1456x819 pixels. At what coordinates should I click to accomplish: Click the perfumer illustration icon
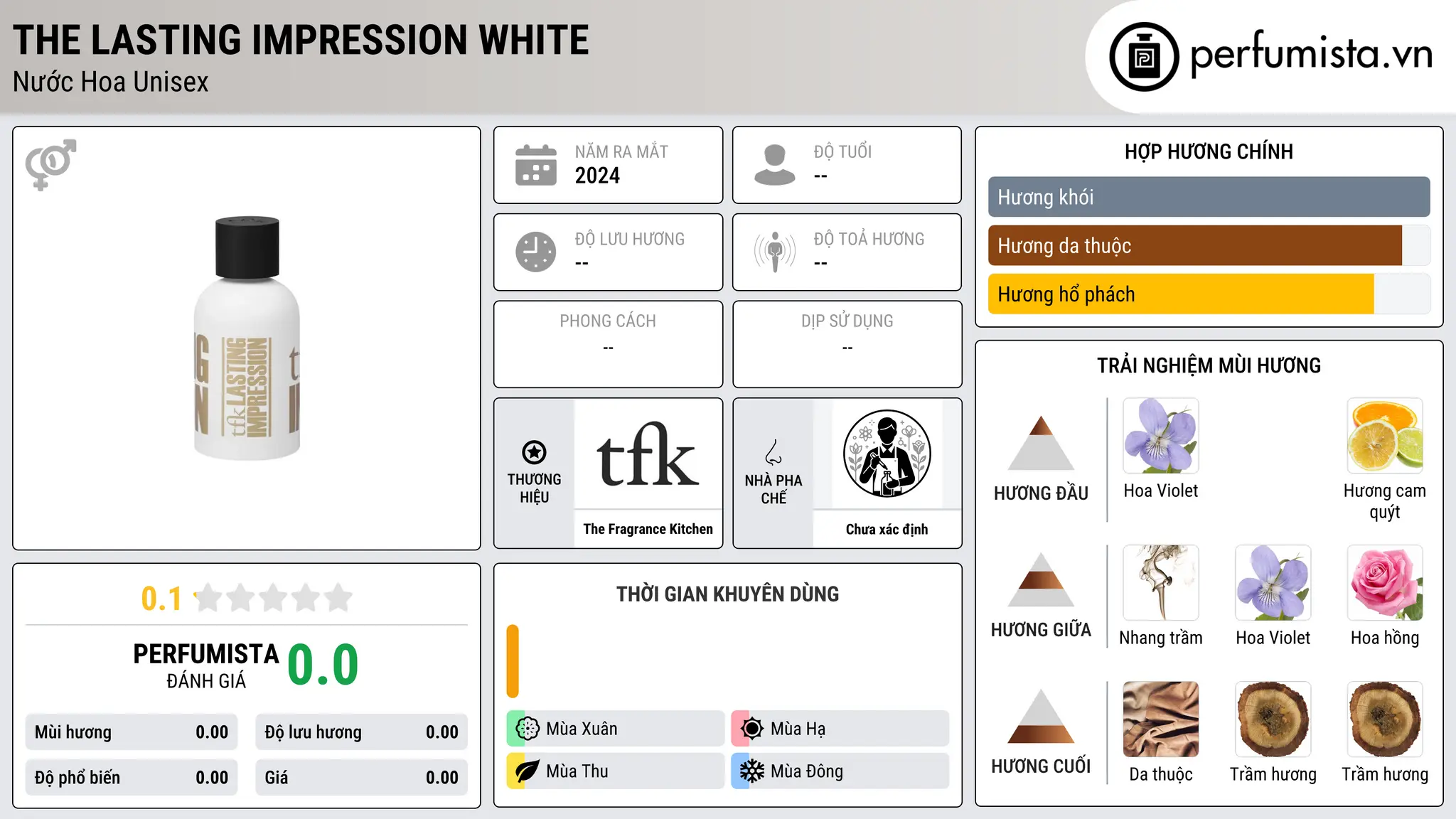click(887, 454)
